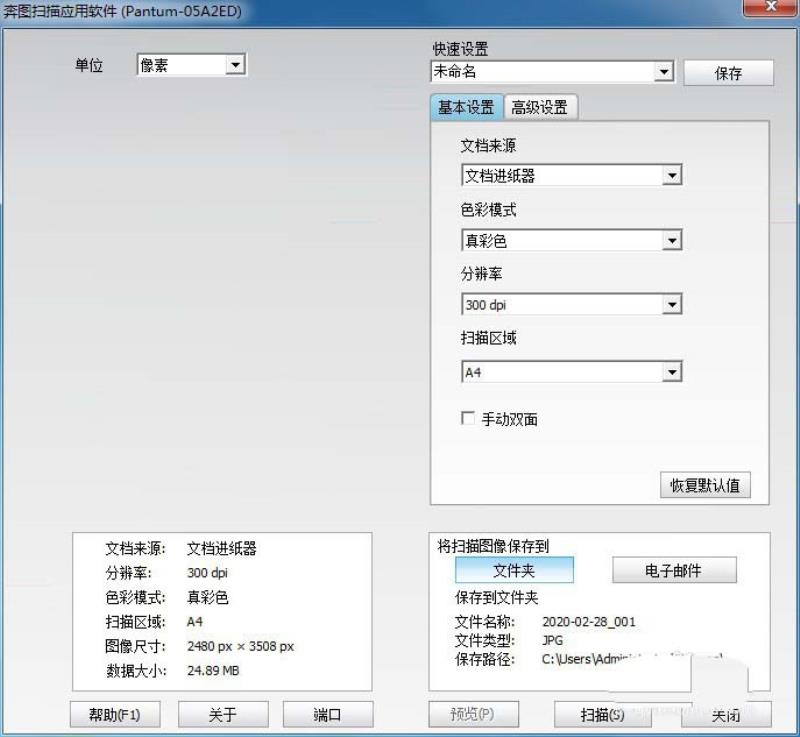Click the 关于 button
The width and height of the screenshot is (800, 737).
click(x=223, y=714)
